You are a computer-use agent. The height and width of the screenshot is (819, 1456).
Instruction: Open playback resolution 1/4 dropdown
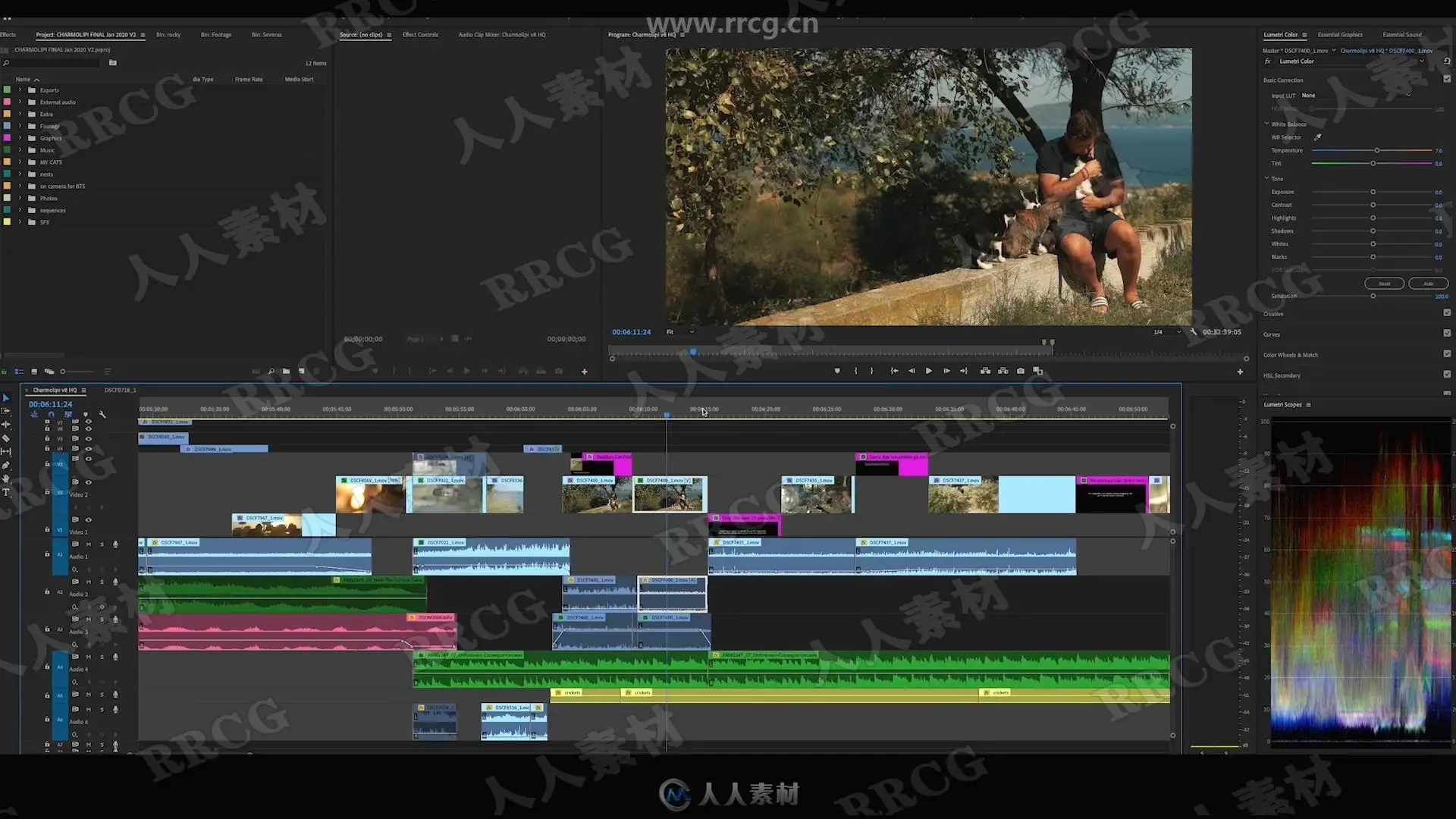(1167, 332)
